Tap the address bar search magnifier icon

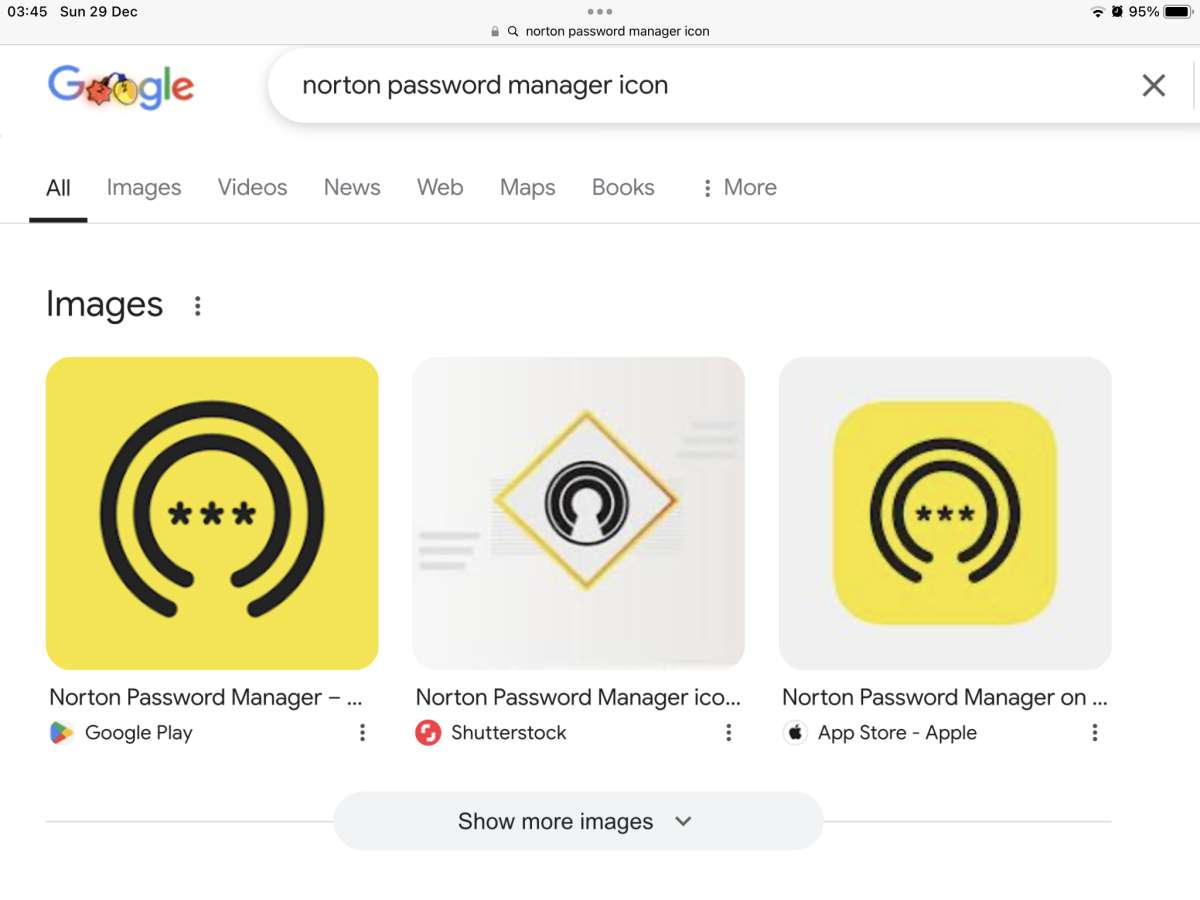point(513,31)
